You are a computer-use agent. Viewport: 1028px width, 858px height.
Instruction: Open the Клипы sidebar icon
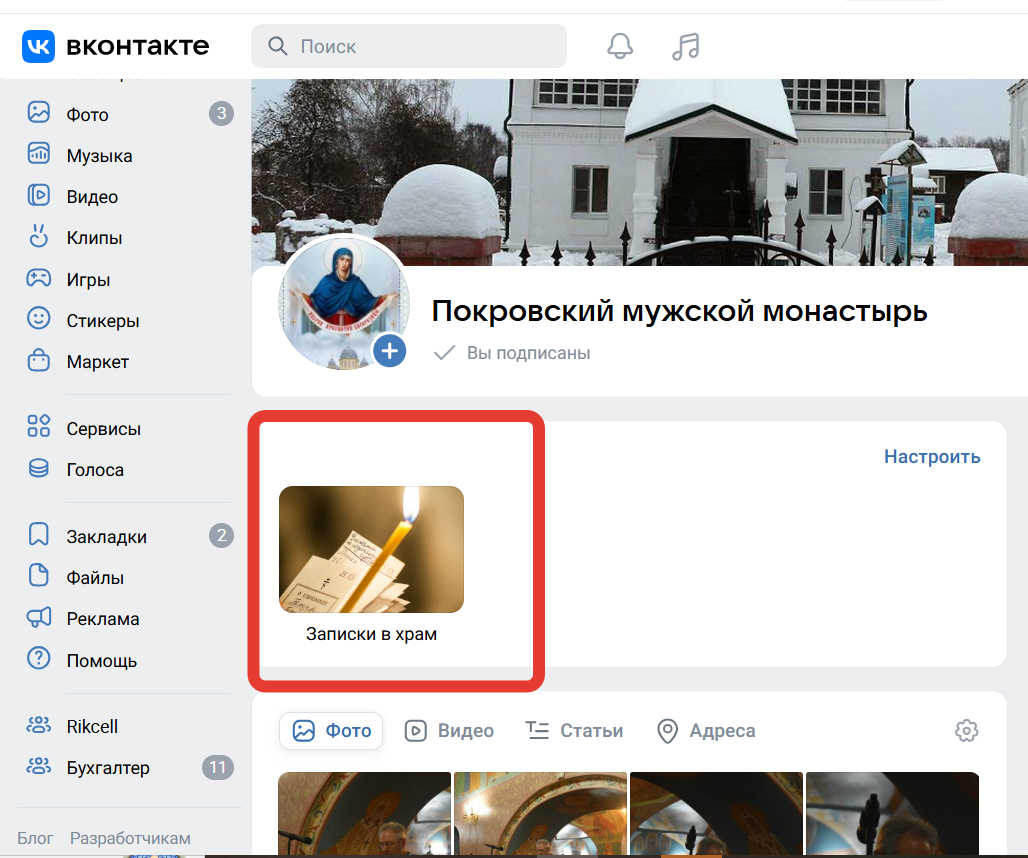[x=39, y=238]
